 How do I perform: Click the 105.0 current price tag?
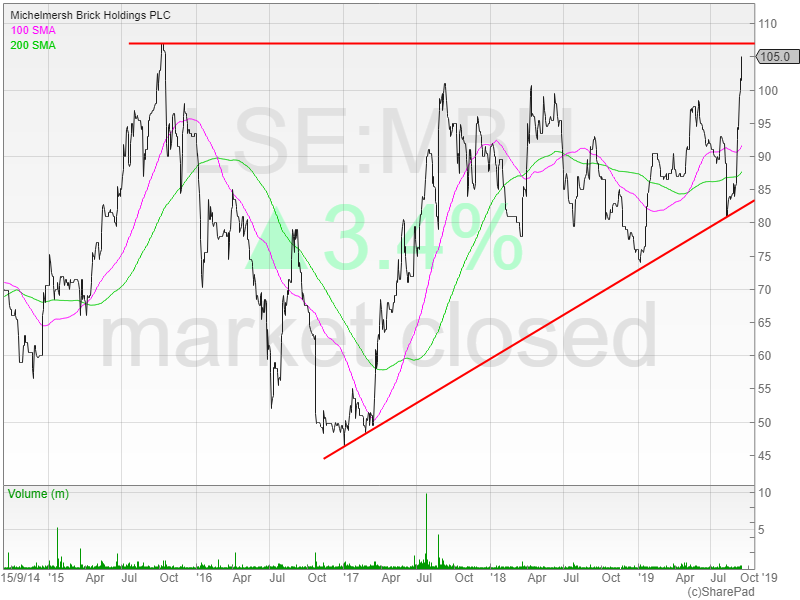[777, 57]
